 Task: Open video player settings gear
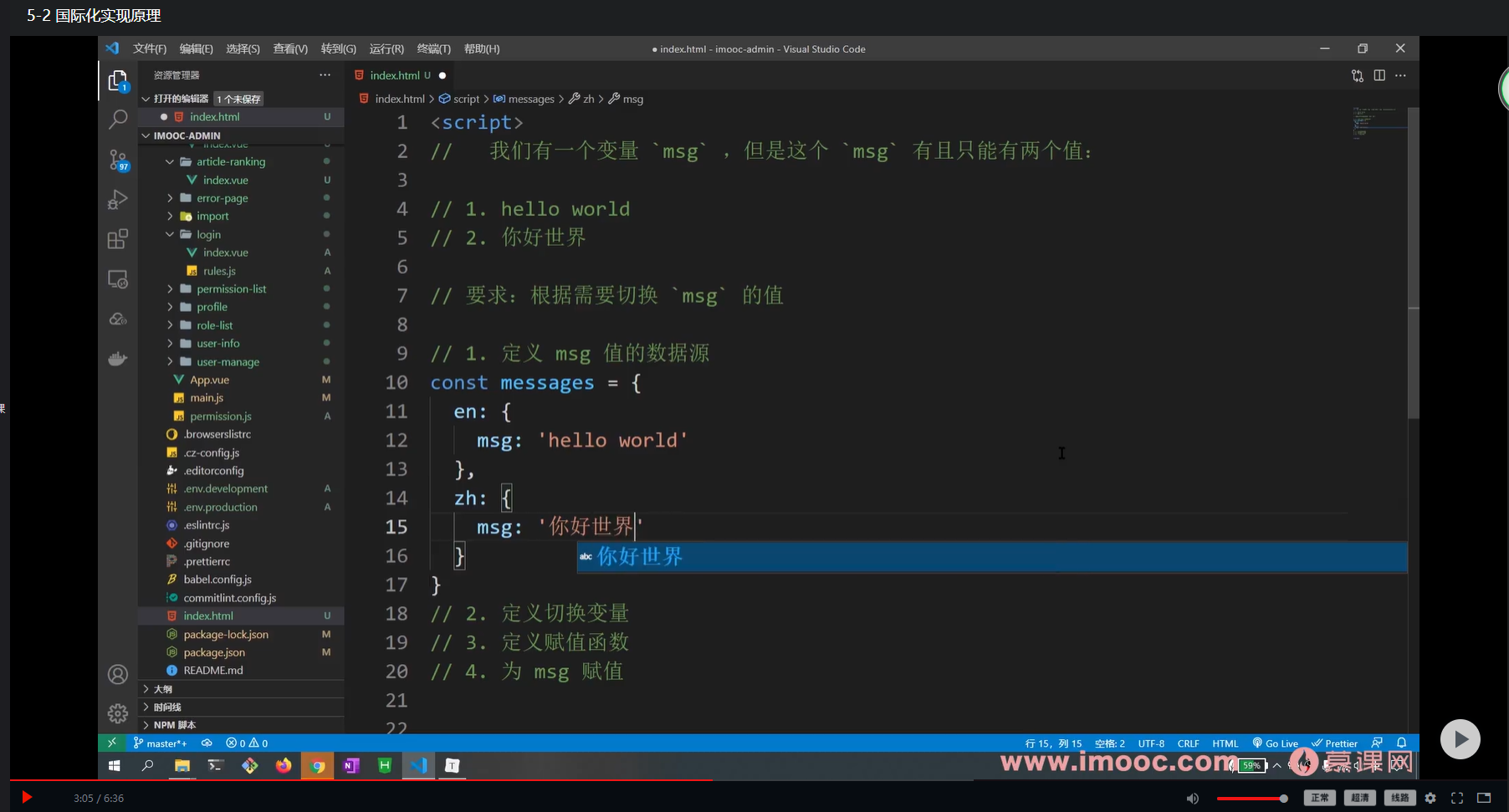click(x=1430, y=798)
